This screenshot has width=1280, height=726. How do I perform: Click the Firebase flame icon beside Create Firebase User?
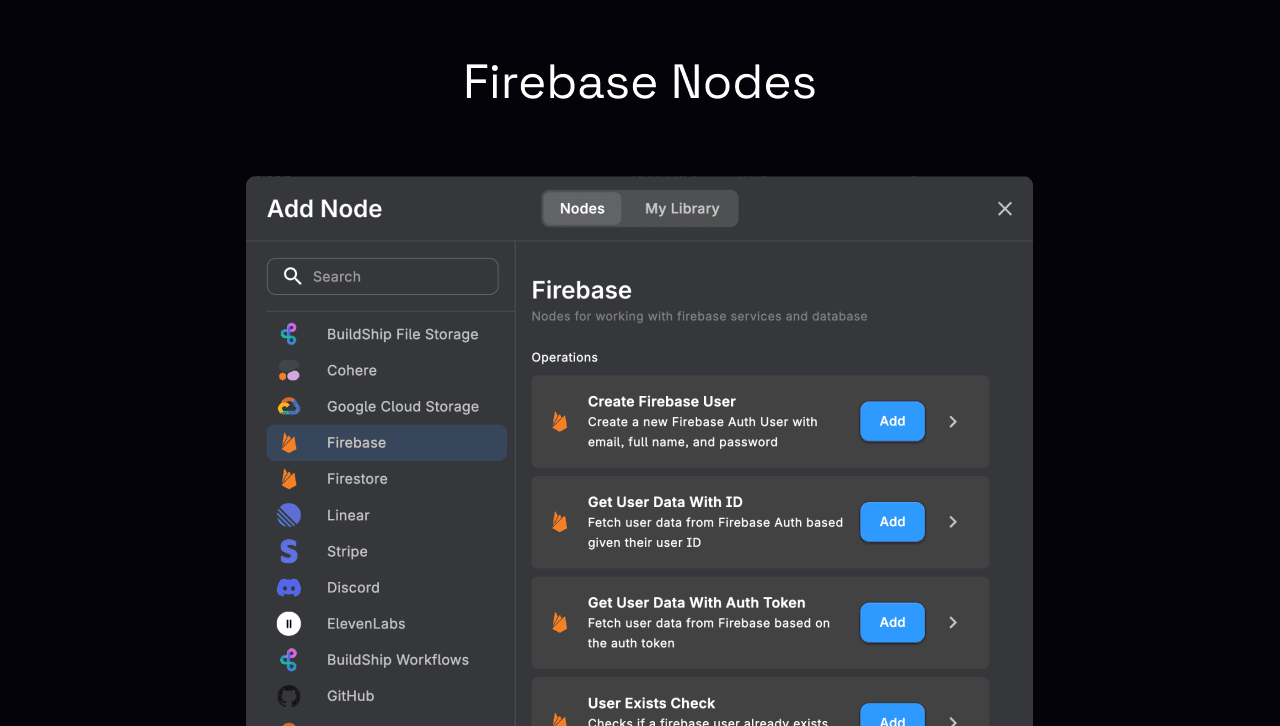tap(559, 421)
